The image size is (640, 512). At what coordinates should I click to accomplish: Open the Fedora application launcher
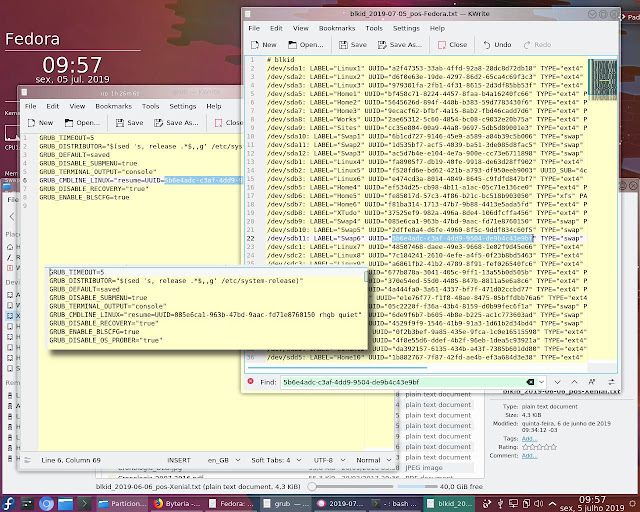point(9,503)
